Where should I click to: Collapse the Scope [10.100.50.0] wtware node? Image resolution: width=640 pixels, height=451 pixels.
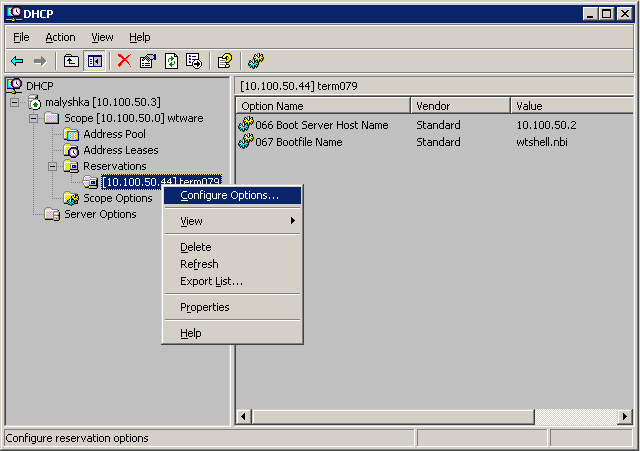pyautogui.click(x=34, y=118)
